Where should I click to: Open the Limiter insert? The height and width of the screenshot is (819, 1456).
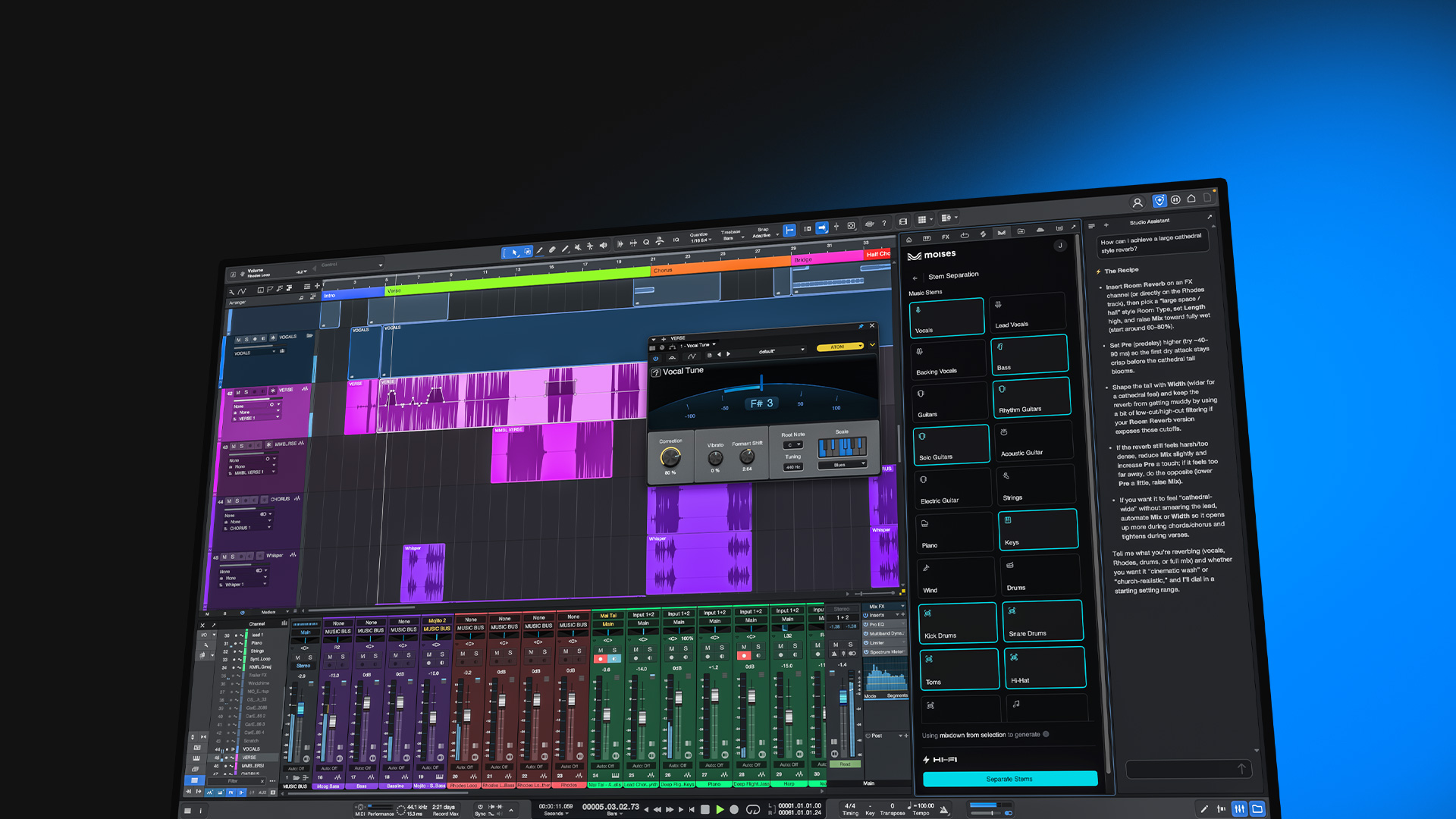pos(884,643)
